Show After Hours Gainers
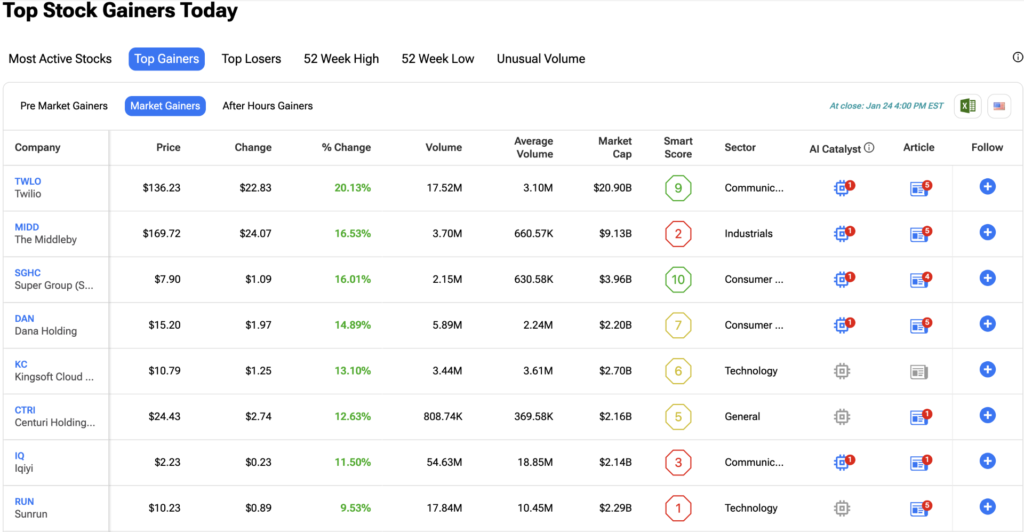1024x532 pixels. click(x=268, y=106)
